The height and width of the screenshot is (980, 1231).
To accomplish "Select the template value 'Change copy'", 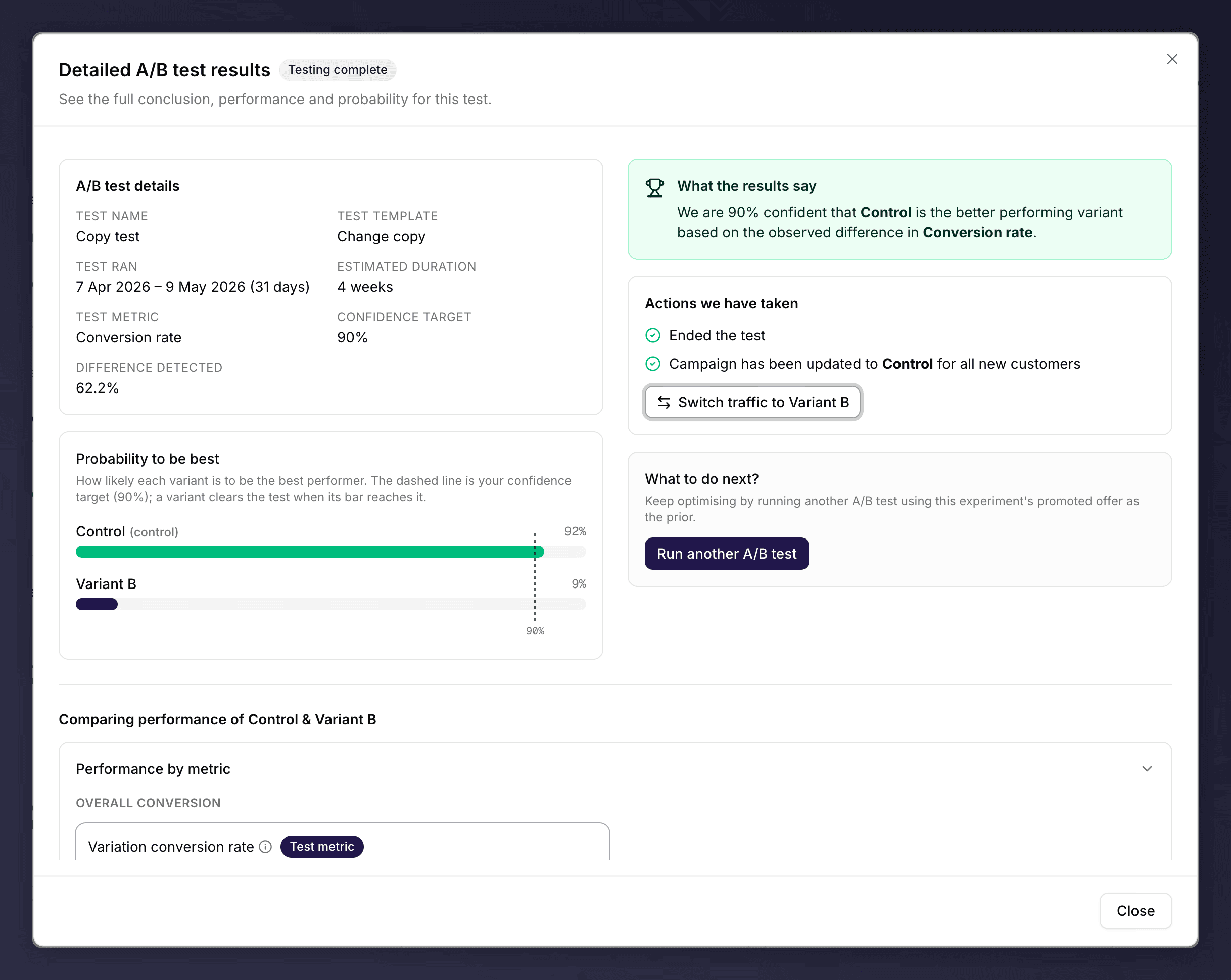I will click(x=381, y=237).
